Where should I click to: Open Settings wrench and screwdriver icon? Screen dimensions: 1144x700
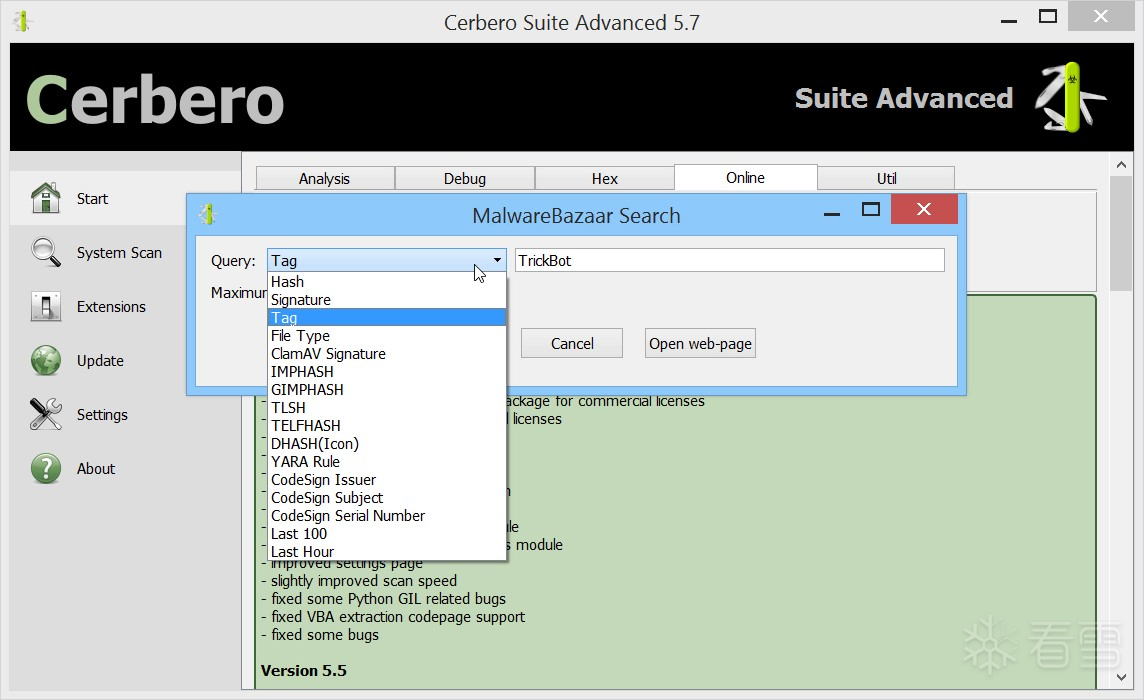[x=45, y=414]
